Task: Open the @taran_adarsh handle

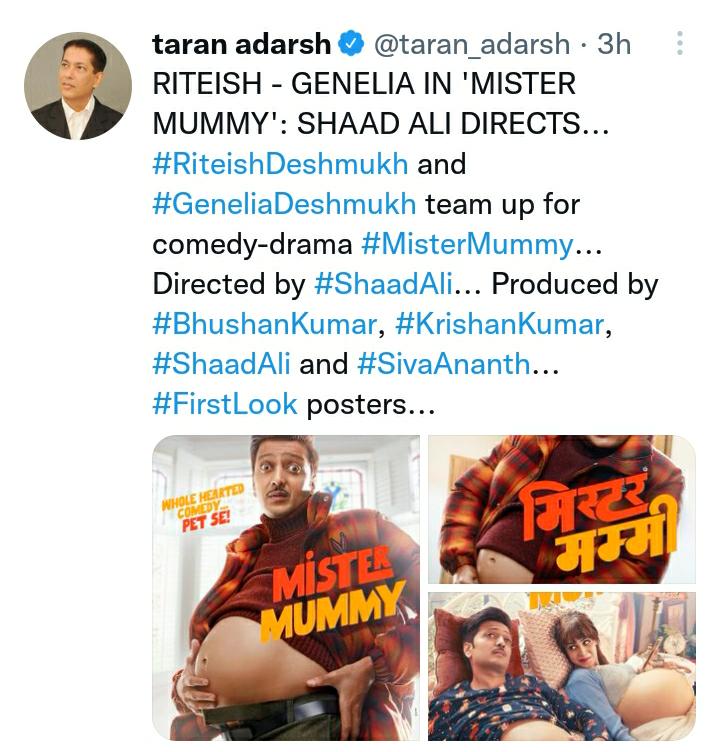Action: click(472, 45)
